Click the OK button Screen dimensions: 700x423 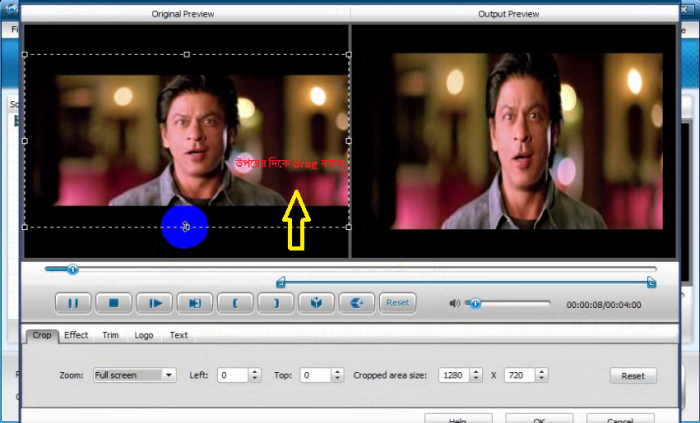[539, 419]
